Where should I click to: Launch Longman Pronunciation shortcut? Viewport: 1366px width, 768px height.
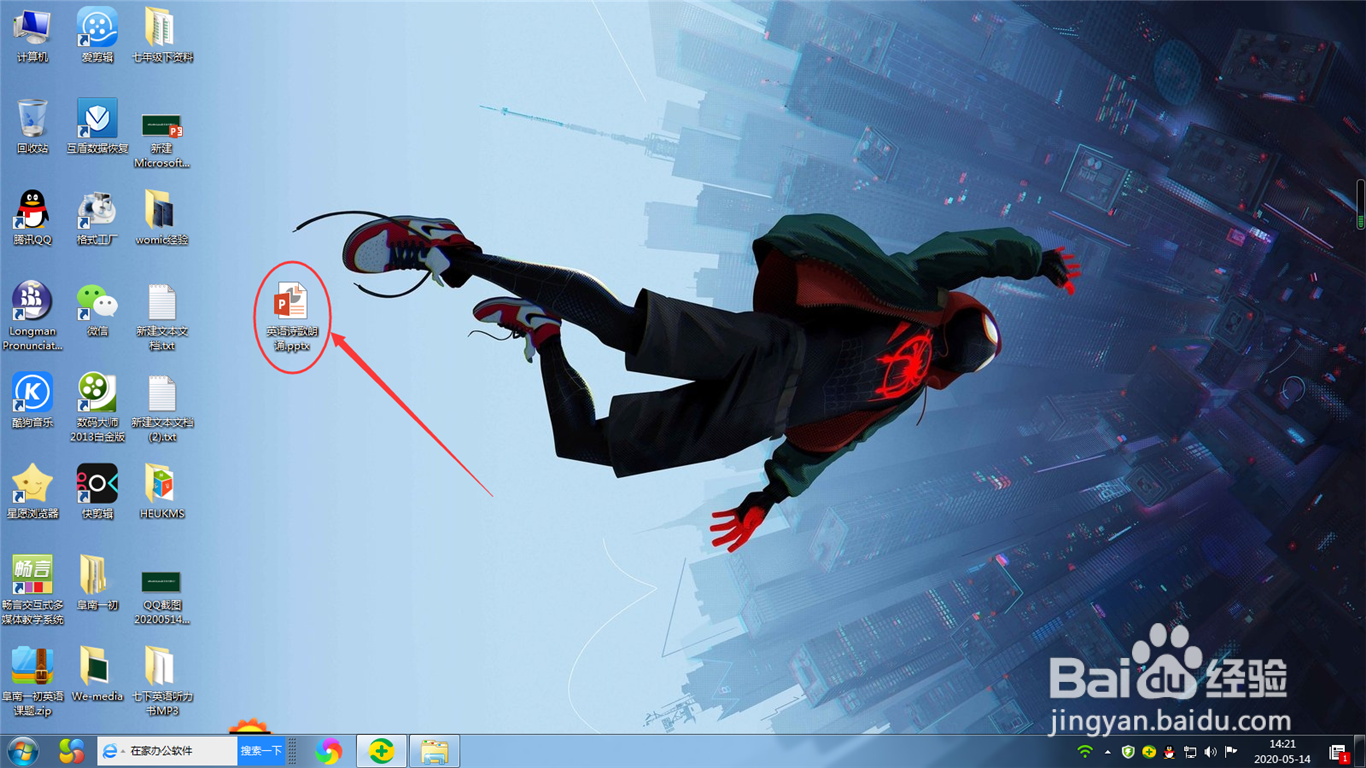point(33,316)
